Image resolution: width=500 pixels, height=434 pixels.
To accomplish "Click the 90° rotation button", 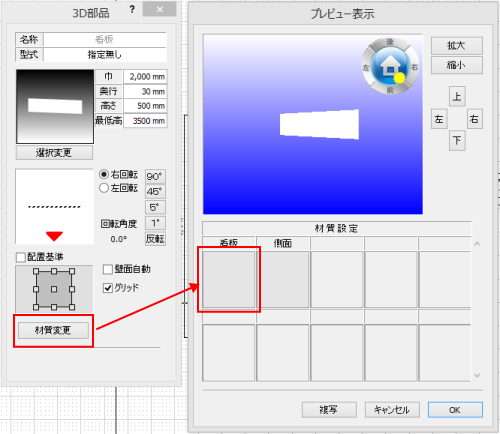I will [155, 176].
